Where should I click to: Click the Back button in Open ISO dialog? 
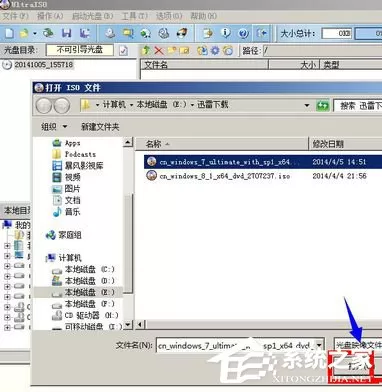pyautogui.click(x=44, y=106)
